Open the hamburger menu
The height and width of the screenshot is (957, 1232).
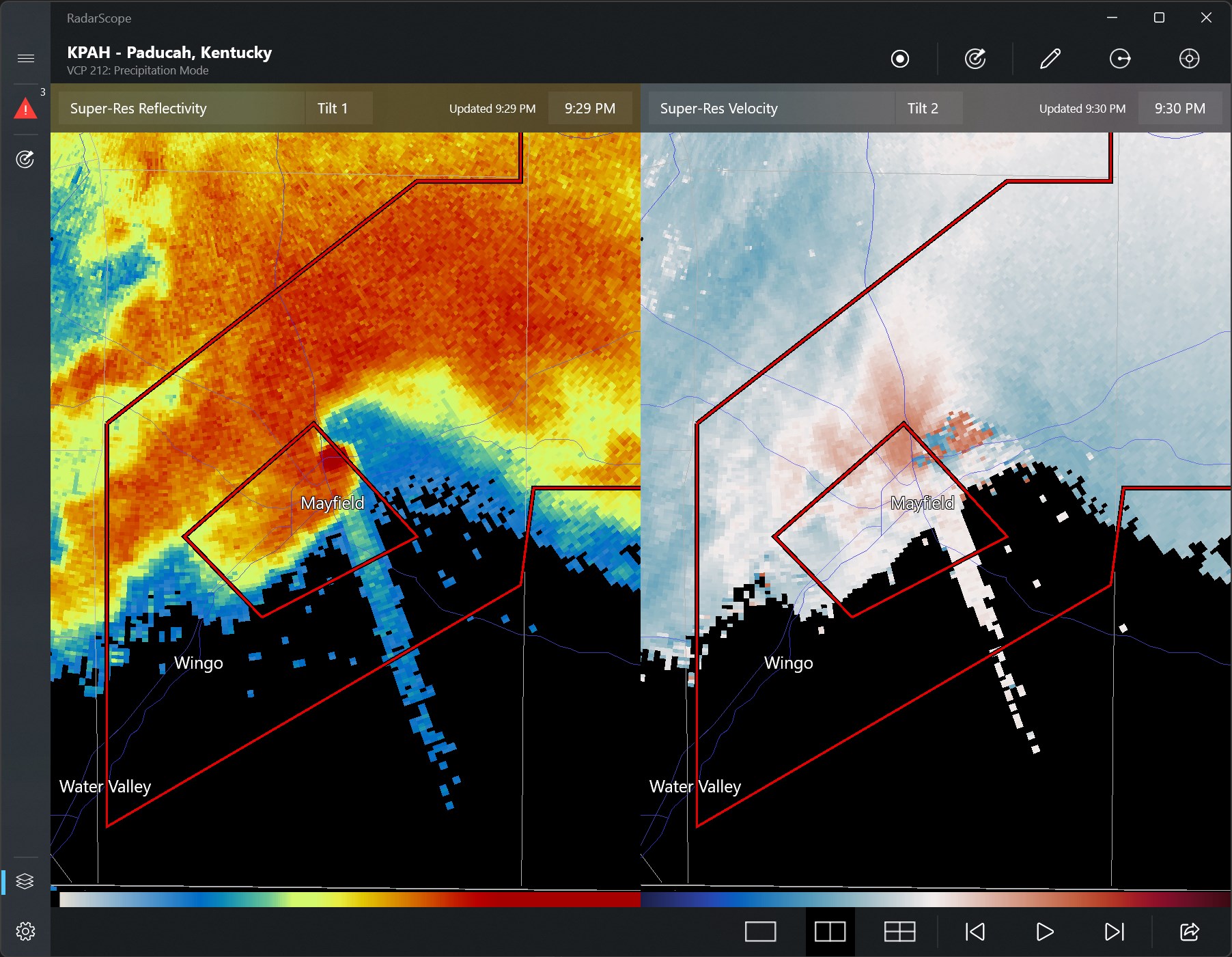26,59
